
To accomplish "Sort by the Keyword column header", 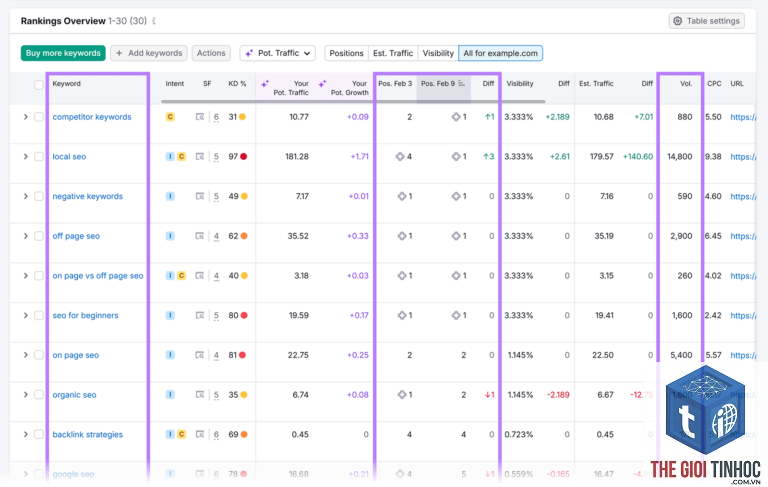I will coord(67,84).
